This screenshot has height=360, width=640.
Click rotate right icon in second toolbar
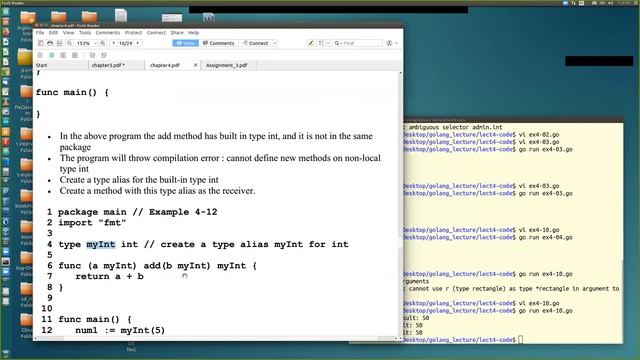click(x=104, y=55)
